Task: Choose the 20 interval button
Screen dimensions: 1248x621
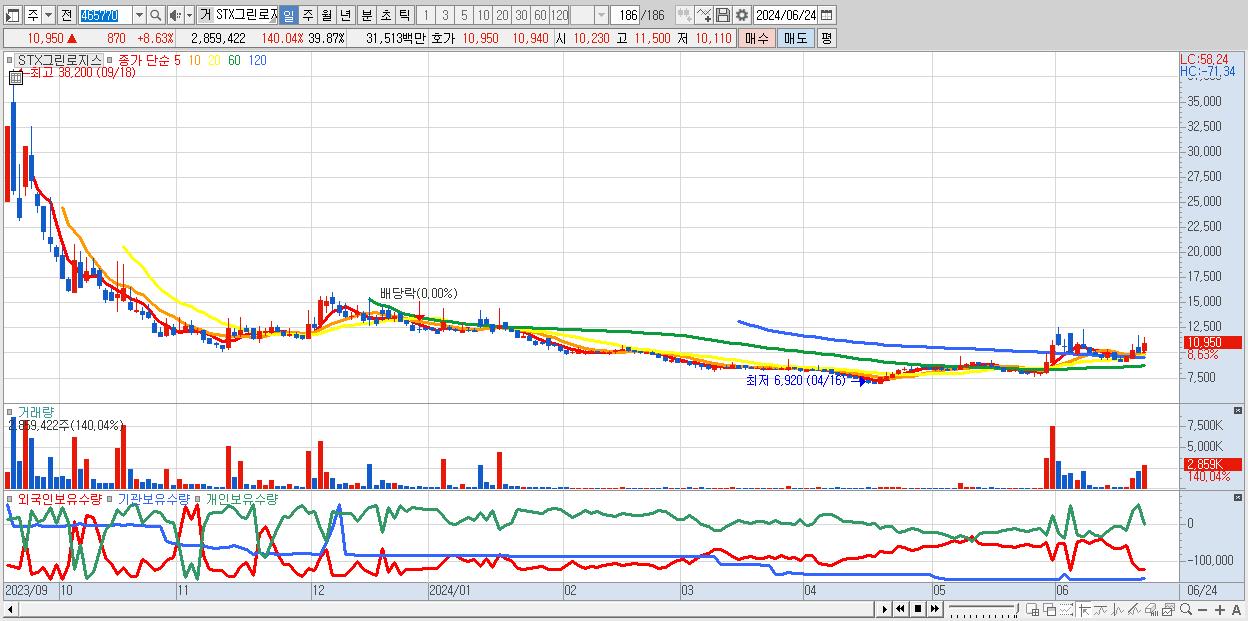Action: [502, 15]
